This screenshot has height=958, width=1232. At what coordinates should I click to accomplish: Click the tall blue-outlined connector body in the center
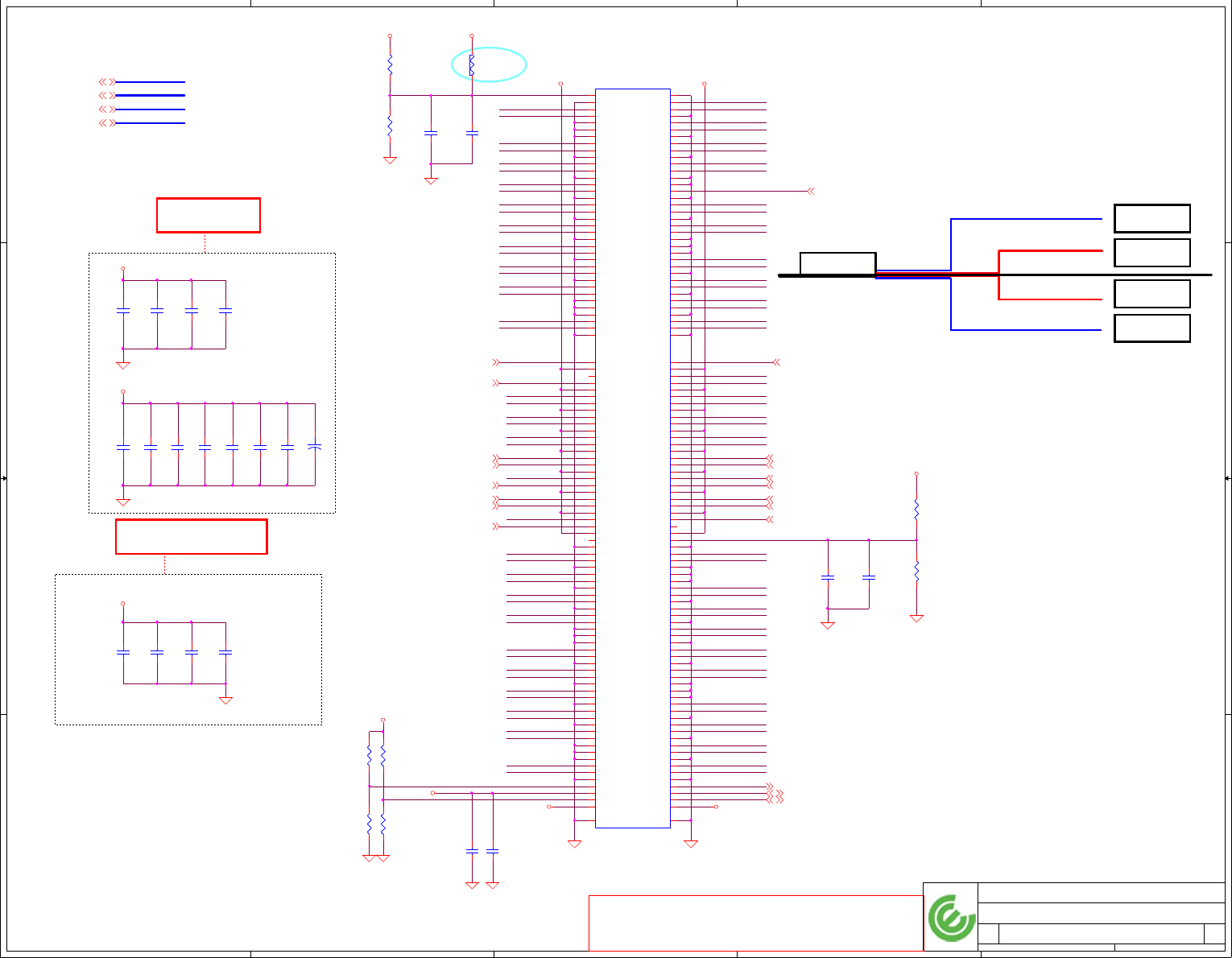[633, 458]
